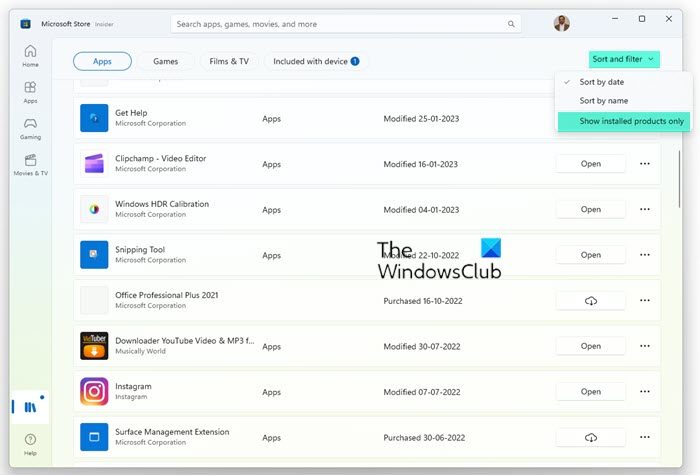Open more options for Surface Management Extension
The height and width of the screenshot is (476, 700).
(x=645, y=437)
